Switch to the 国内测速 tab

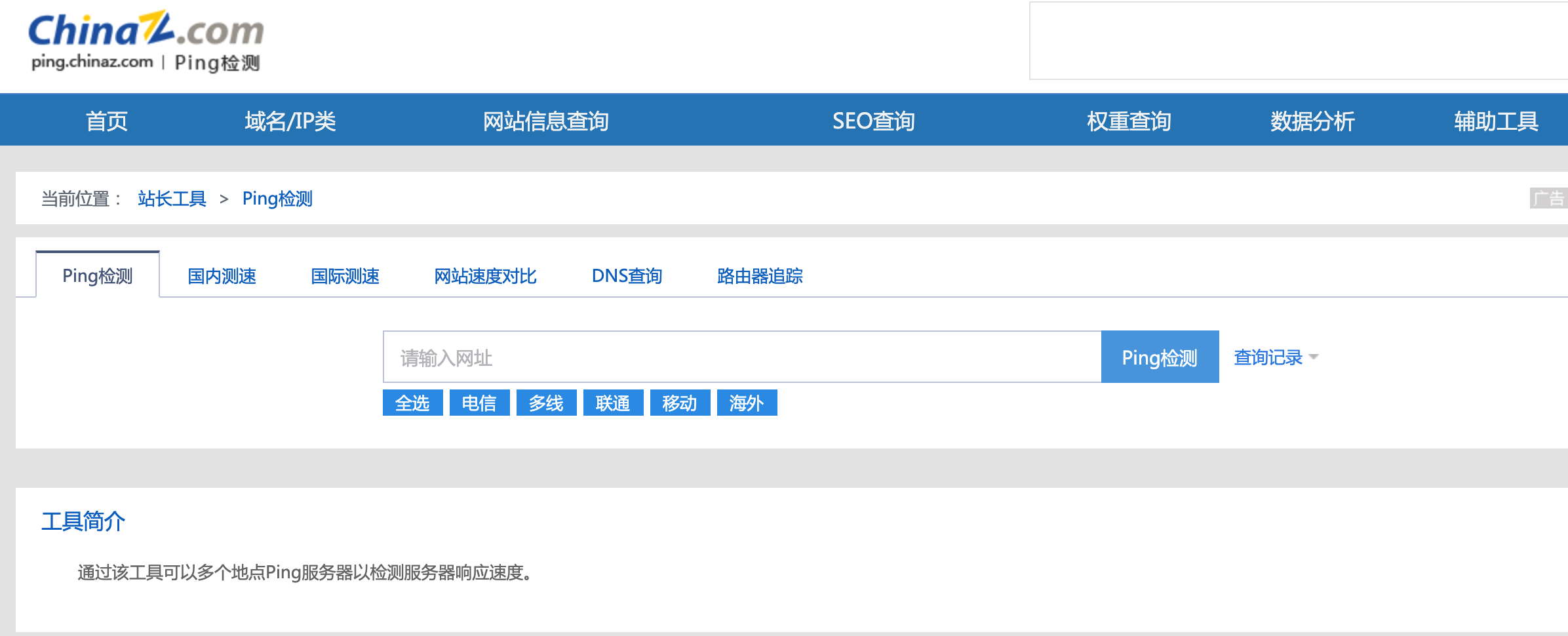(221, 276)
